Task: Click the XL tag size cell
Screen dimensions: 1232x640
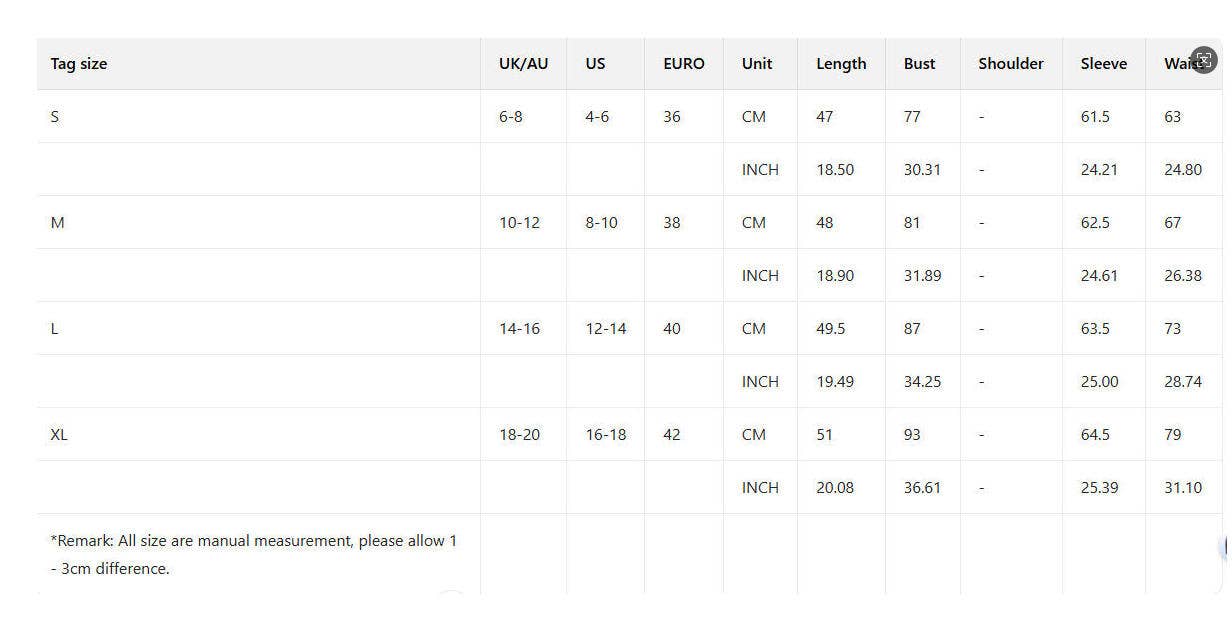Action: pos(59,435)
